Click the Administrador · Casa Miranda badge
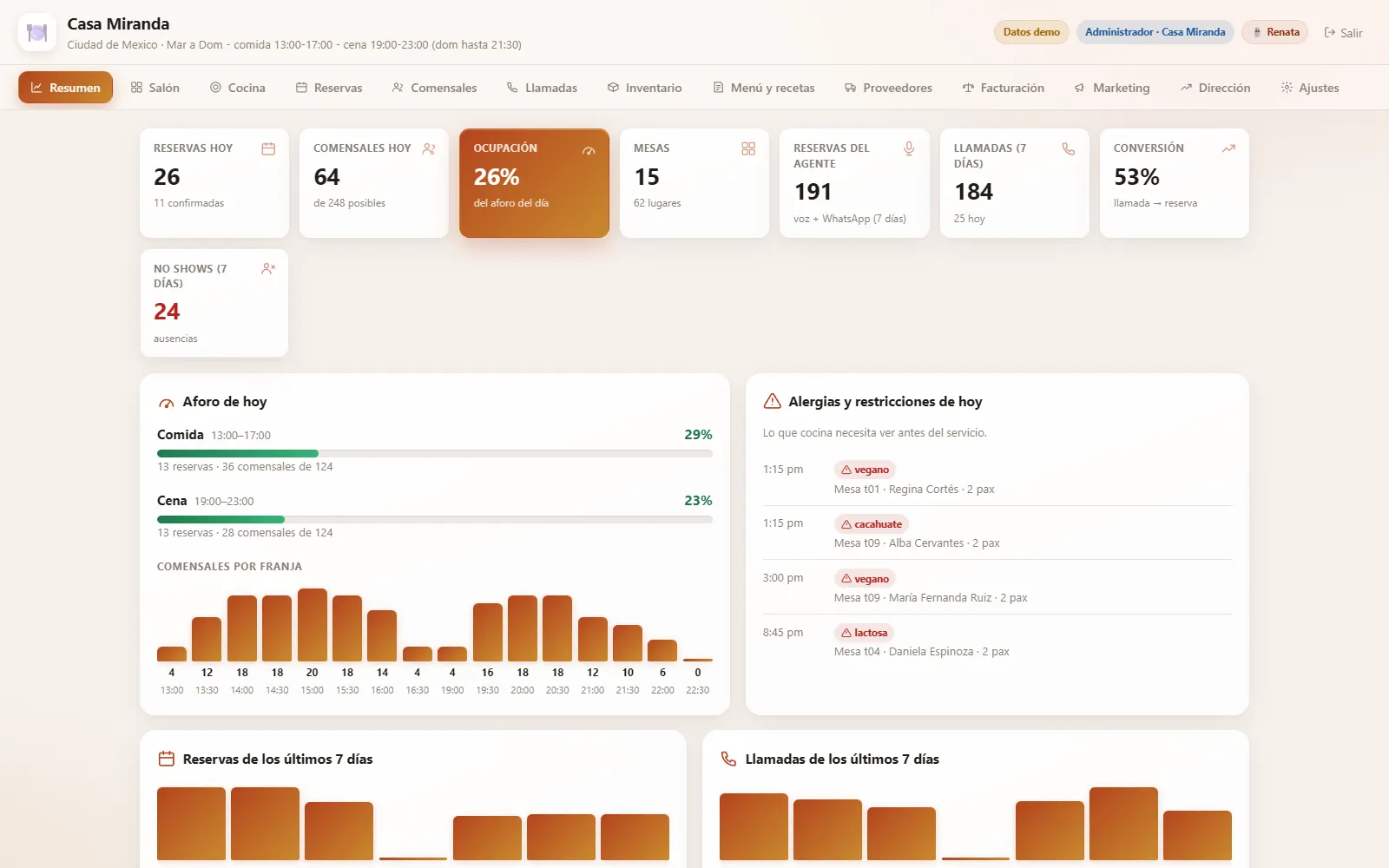Screen dimensions: 1389x868 1155,32
